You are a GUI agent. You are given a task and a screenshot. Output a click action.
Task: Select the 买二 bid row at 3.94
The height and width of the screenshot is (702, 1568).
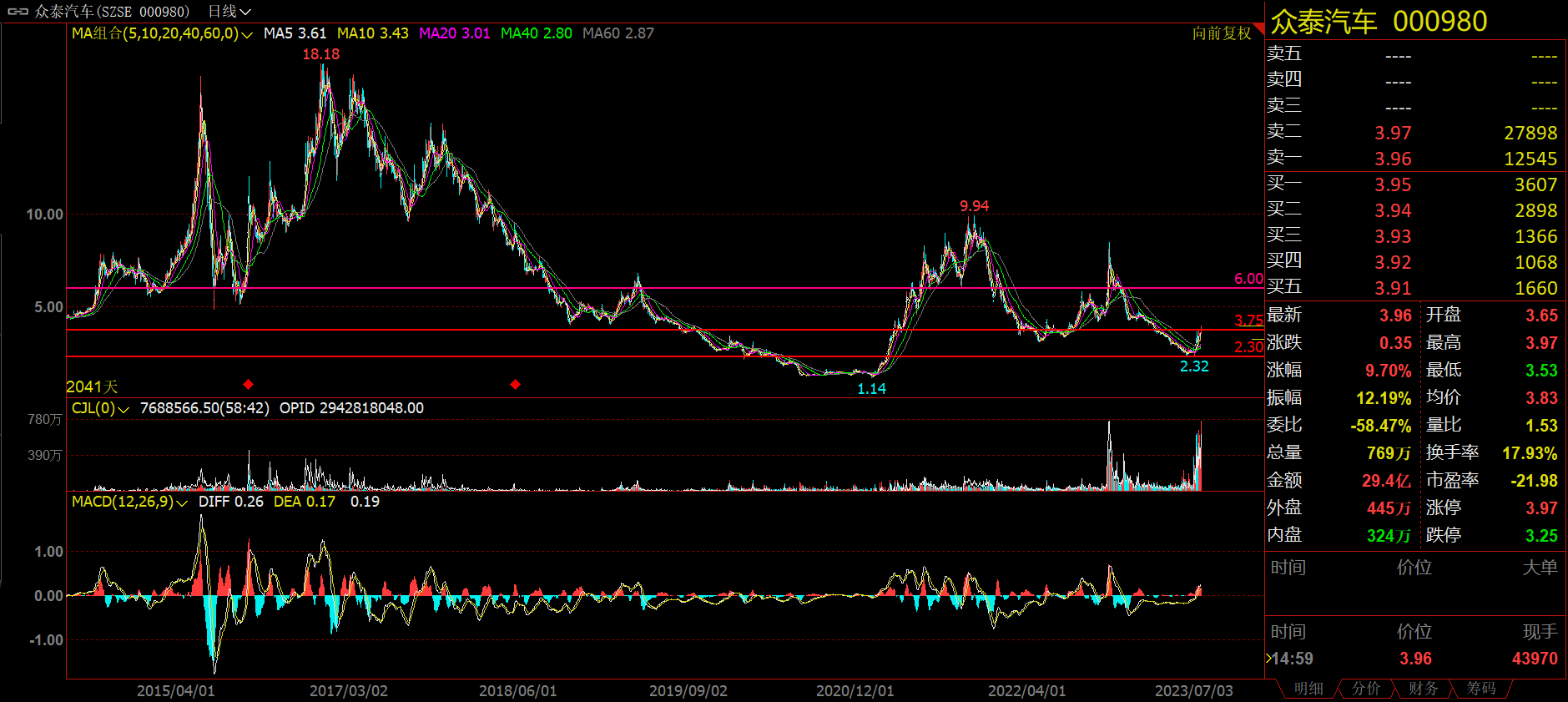pos(1412,210)
